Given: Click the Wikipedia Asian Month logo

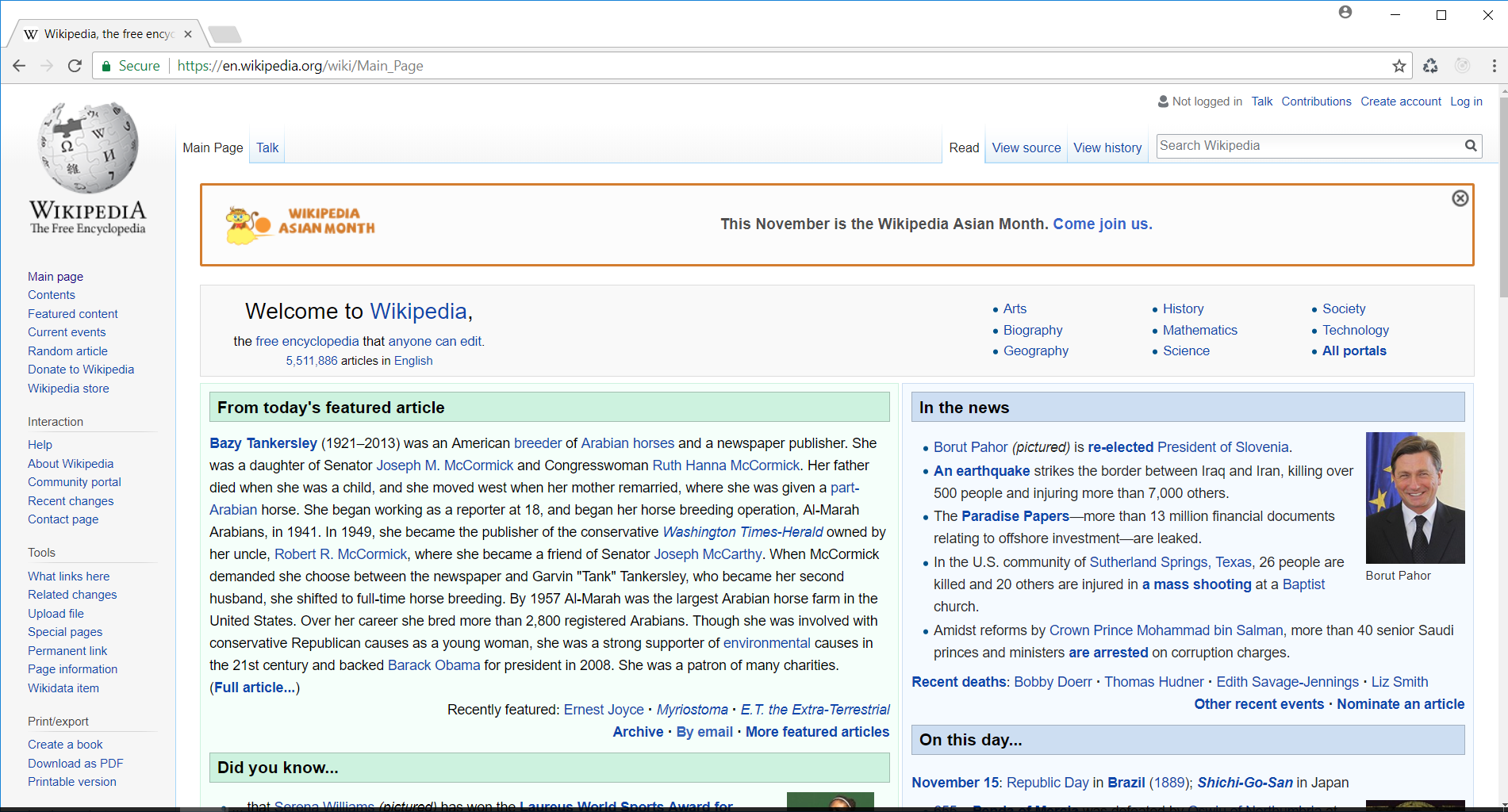Looking at the screenshot, I should coord(300,224).
